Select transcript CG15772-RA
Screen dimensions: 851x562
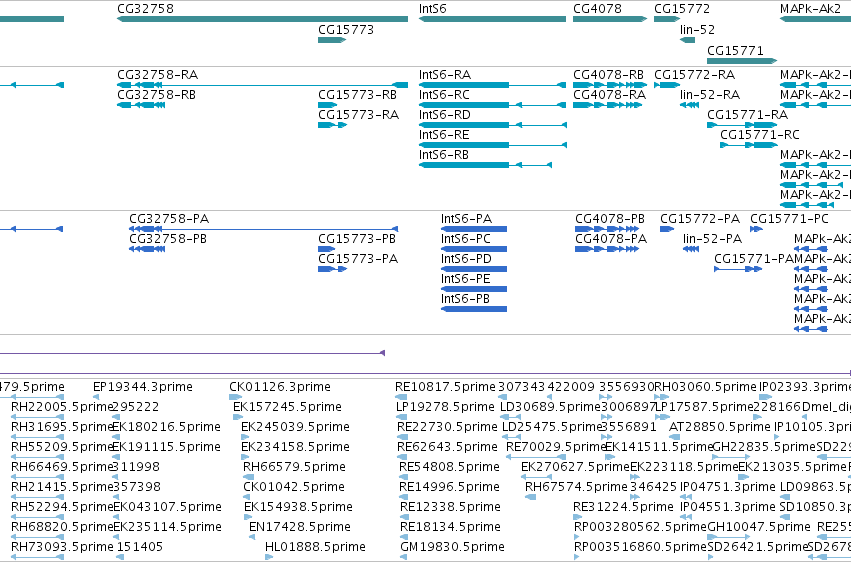(667, 85)
